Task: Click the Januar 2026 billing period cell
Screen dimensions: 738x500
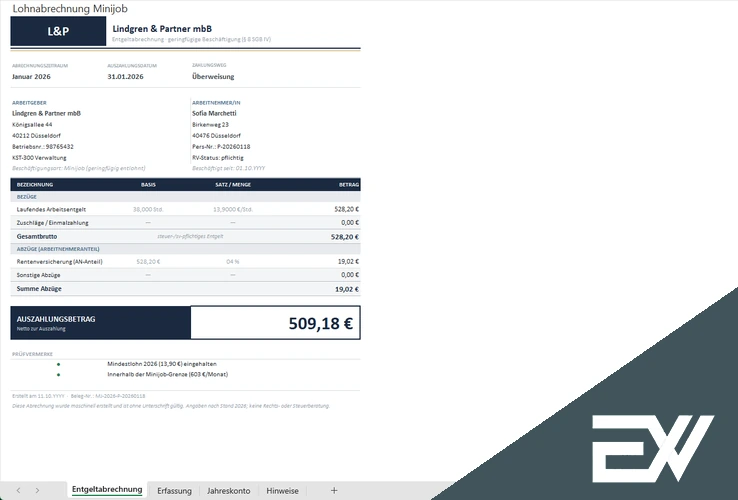Action: (x=31, y=76)
